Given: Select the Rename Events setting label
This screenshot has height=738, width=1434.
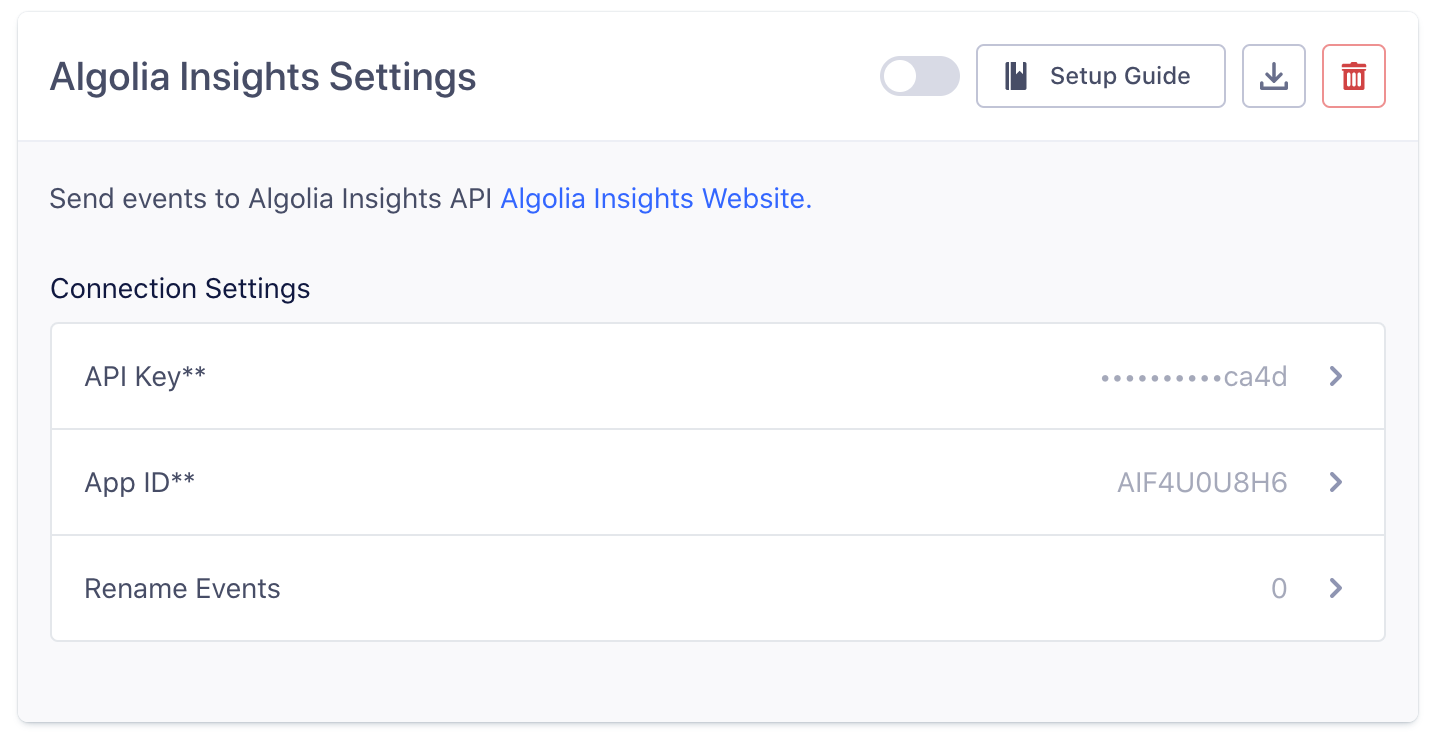Looking at the screenshot, I should point(182,589).
